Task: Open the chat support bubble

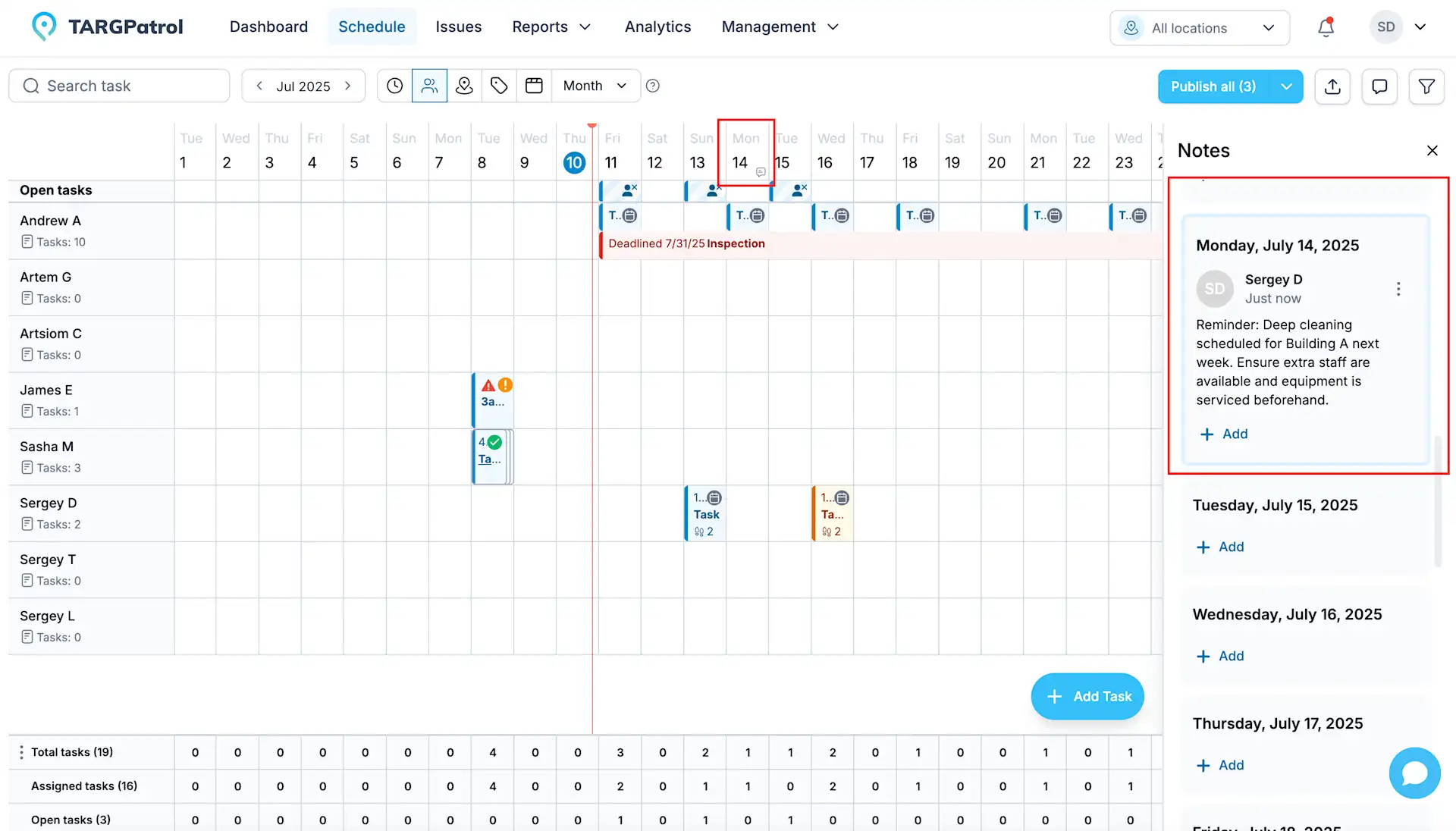Action: click(1414, 773)
